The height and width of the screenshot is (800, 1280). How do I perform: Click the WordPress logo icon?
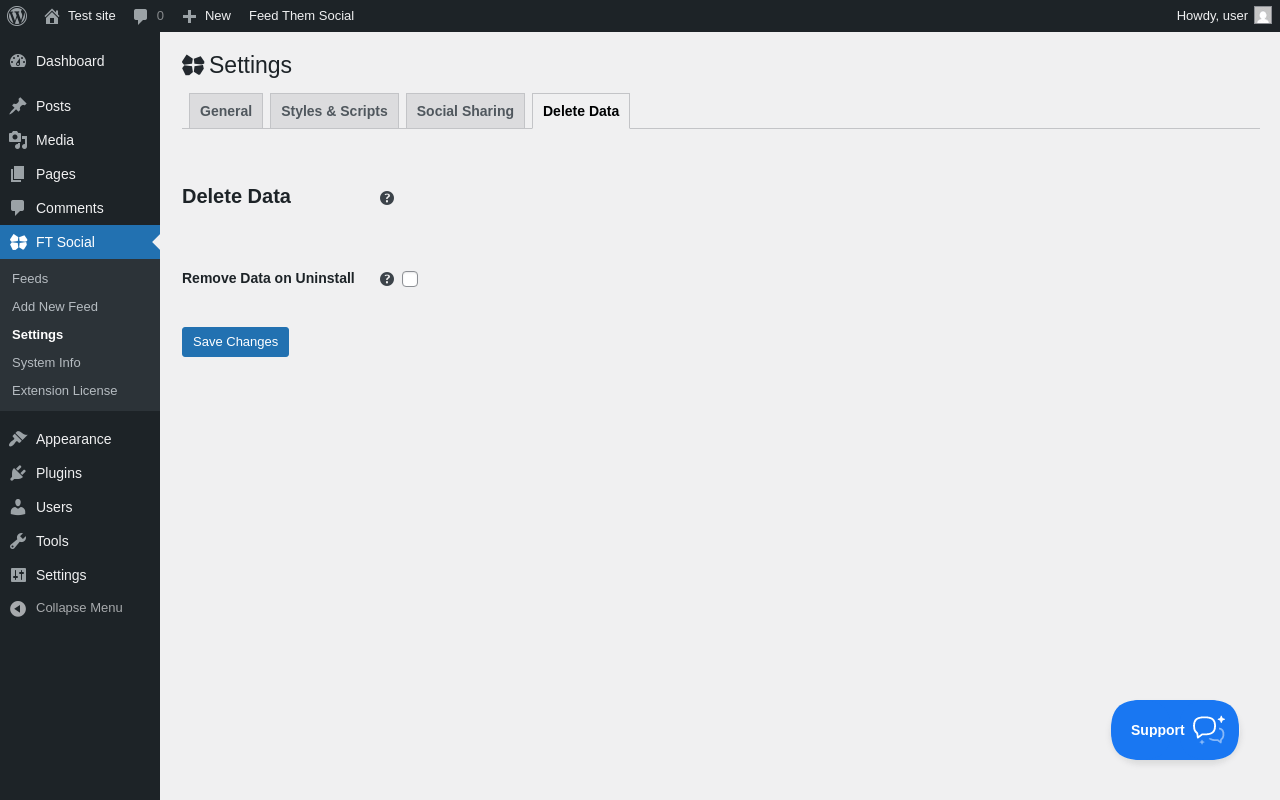[17, 16]
